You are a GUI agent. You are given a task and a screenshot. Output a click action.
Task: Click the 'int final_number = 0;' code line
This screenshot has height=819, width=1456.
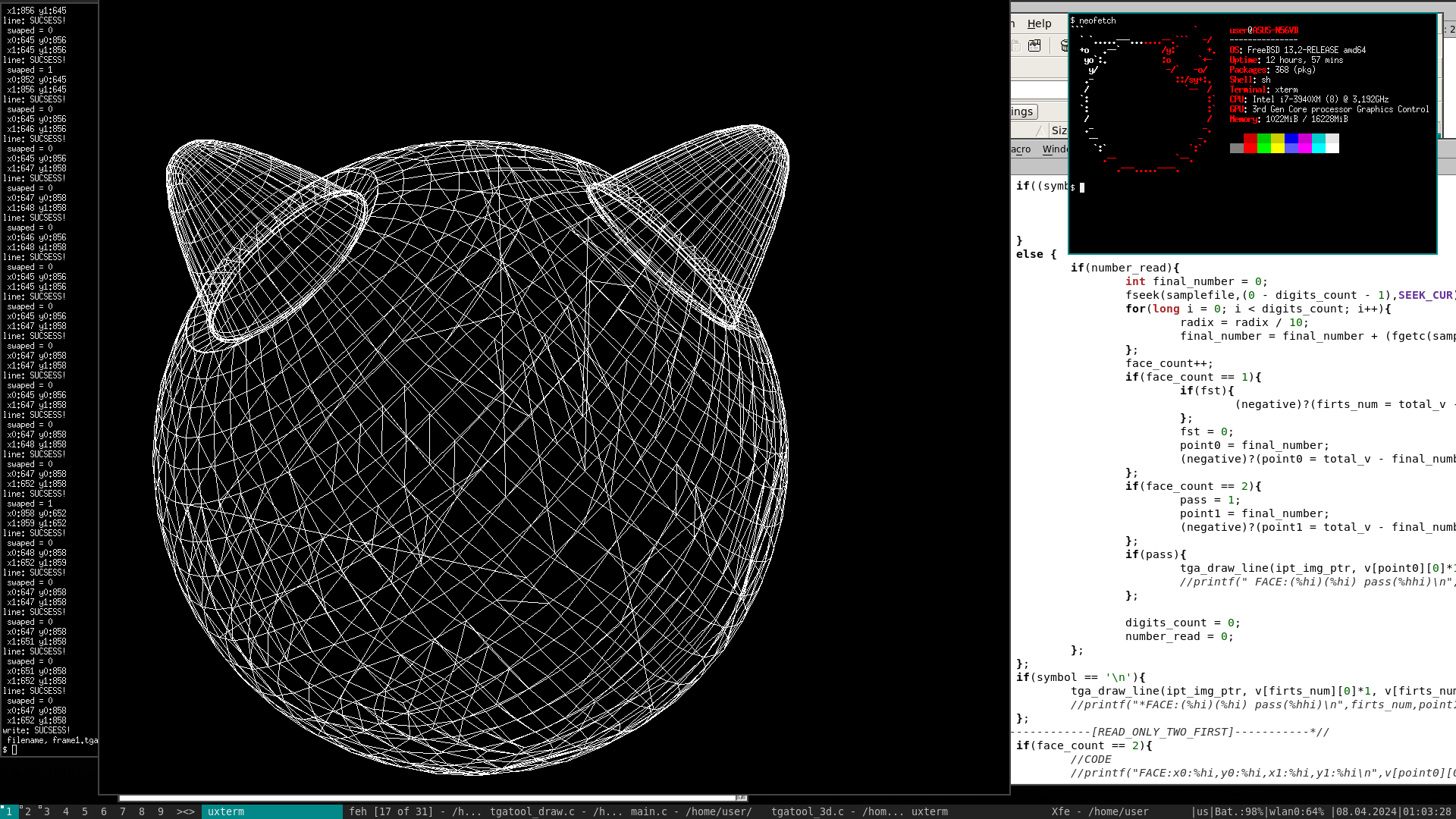tap(1196, 281)
